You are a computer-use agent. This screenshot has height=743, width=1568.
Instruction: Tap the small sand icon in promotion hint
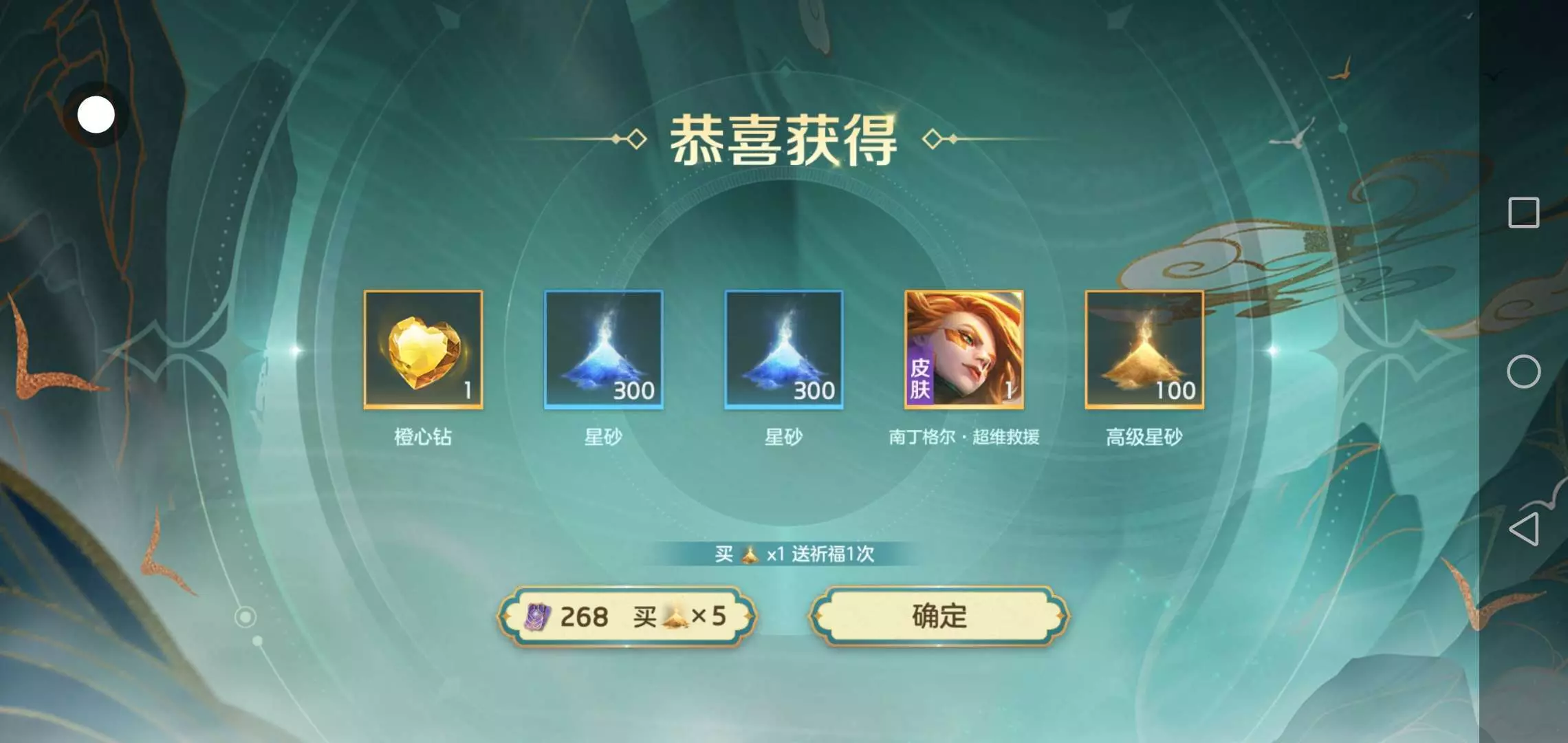click(750, 554)
